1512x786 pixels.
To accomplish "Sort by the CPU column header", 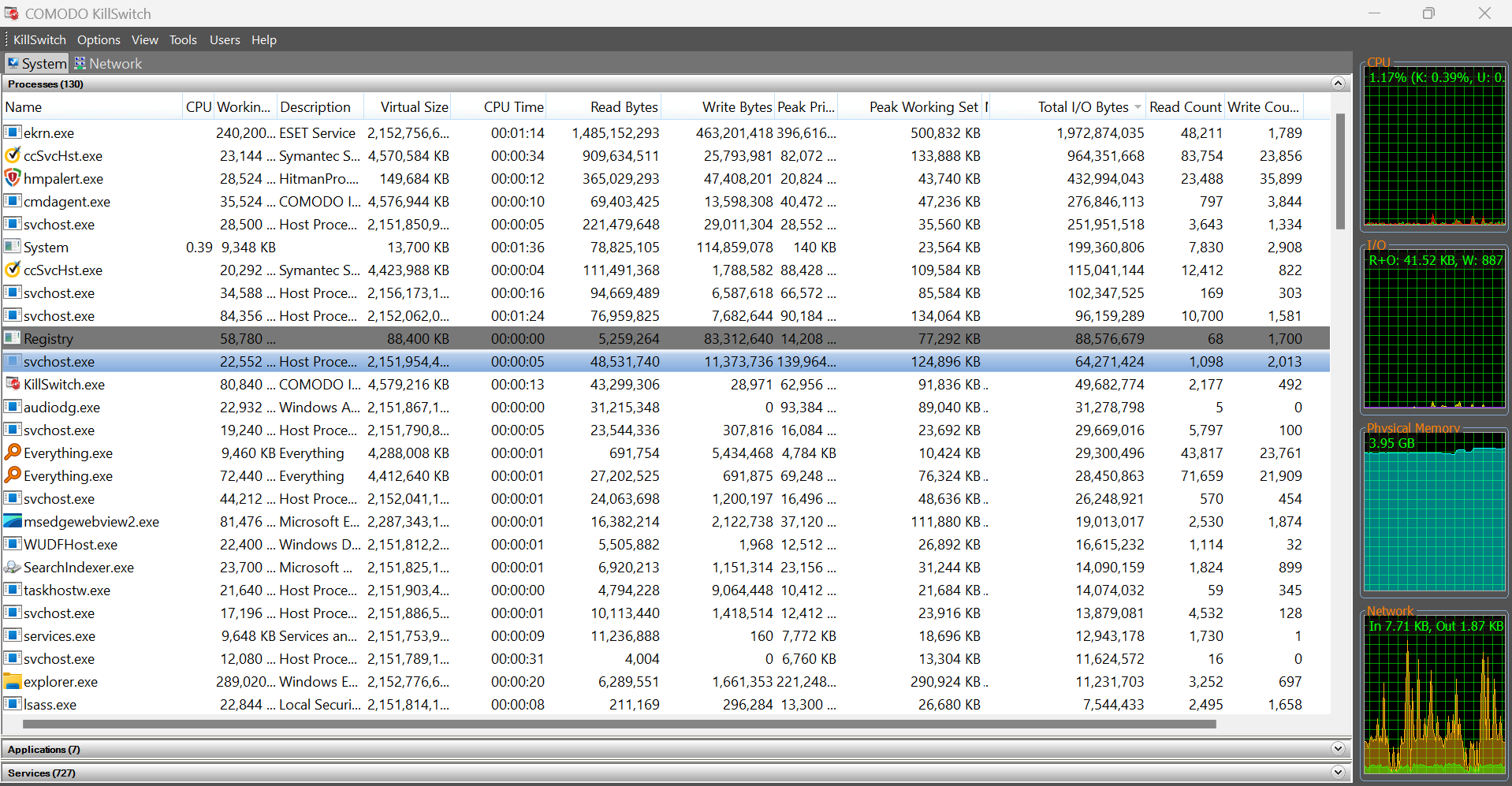I will coord(198,107).
